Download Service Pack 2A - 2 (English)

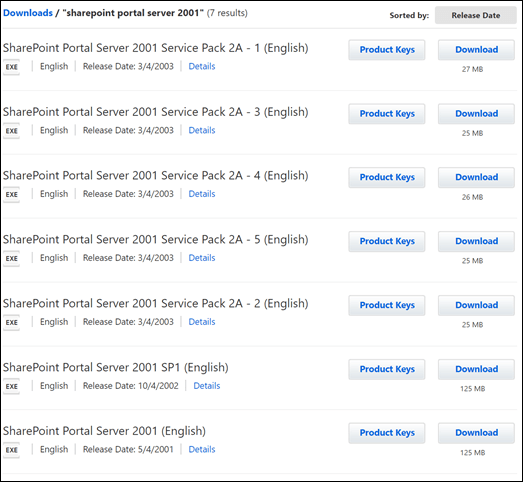pos(476,306)
